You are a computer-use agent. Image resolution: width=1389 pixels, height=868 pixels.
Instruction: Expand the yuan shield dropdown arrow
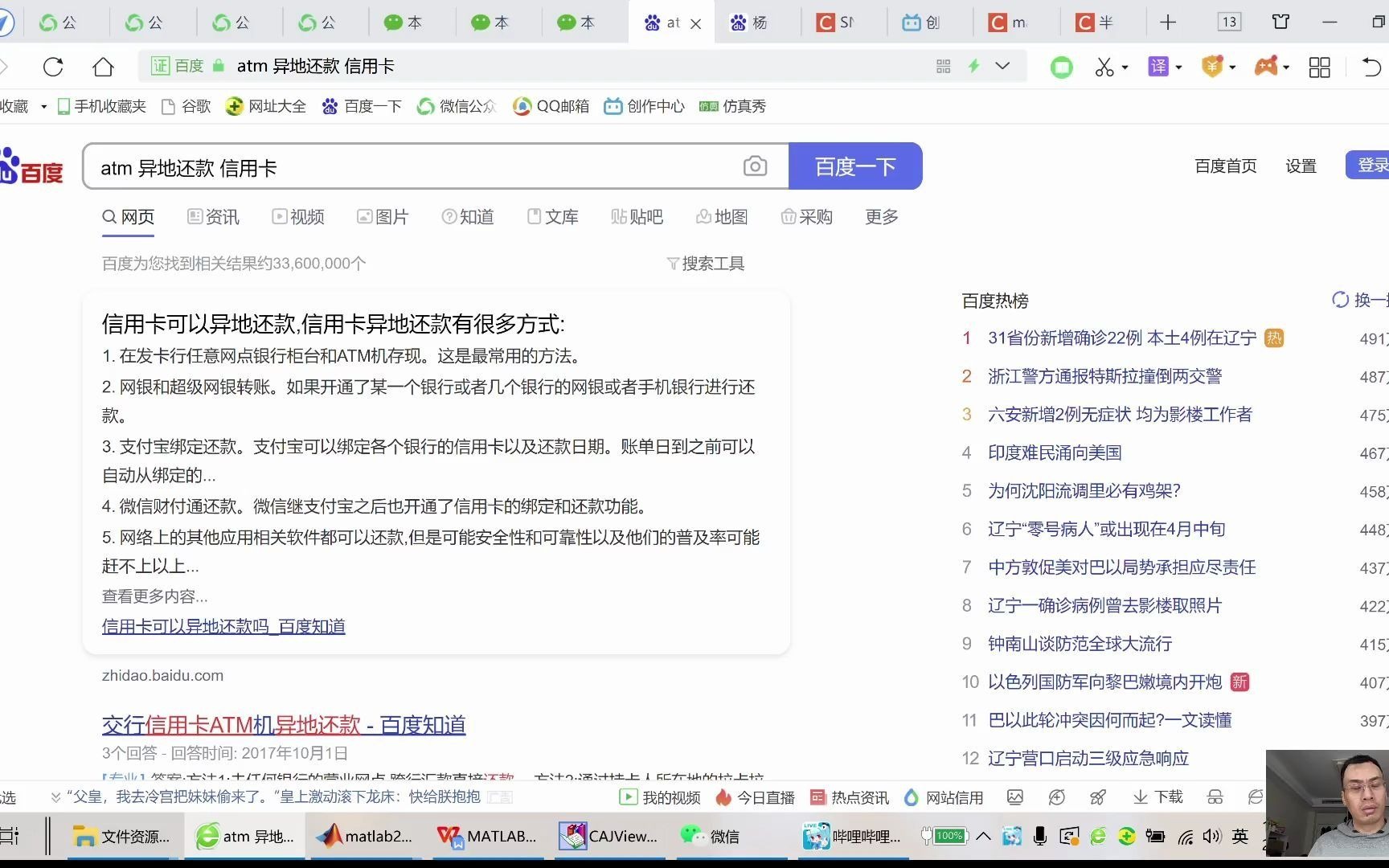coord(1232,68)
